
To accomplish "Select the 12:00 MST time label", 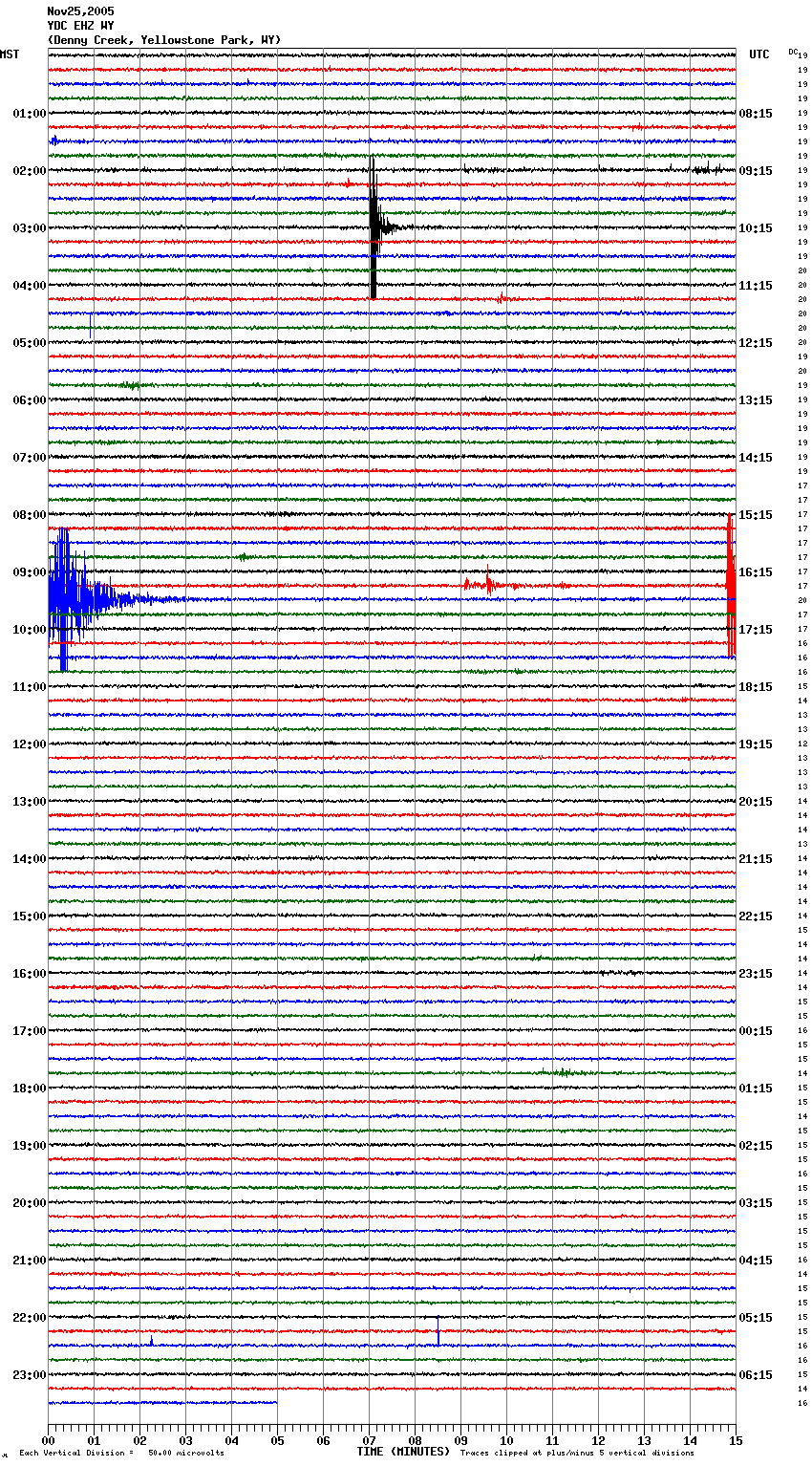I will point(29,744).
